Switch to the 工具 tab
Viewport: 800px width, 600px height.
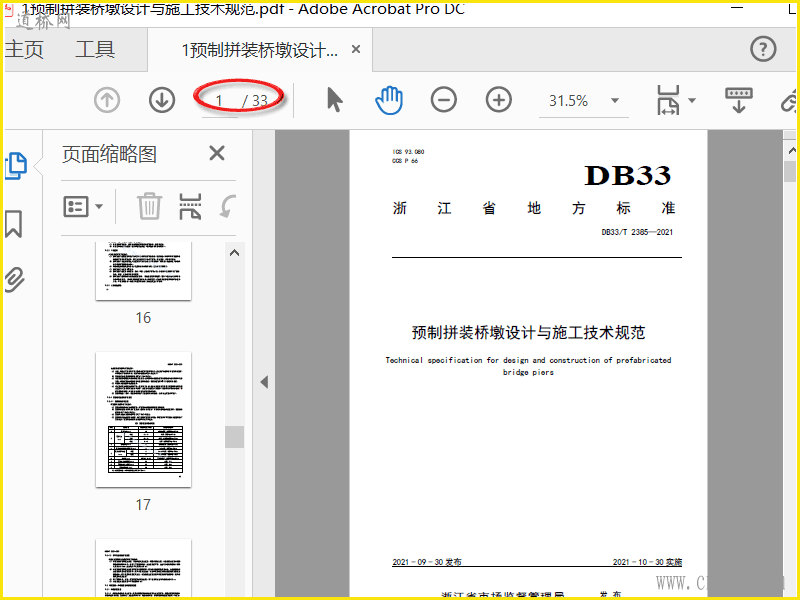[x=95, y=49]
